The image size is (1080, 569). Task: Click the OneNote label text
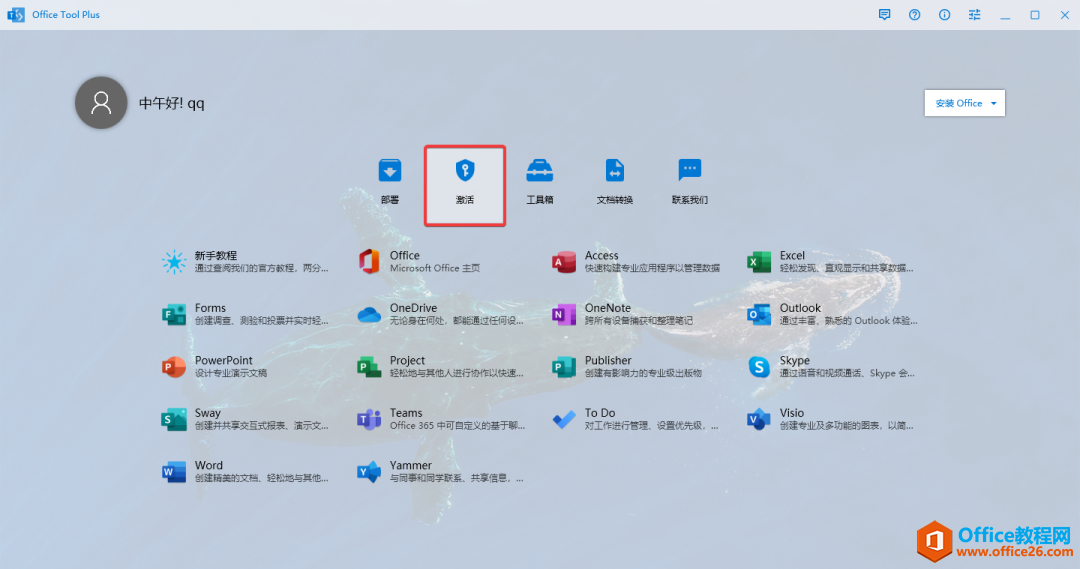point(608,308)
